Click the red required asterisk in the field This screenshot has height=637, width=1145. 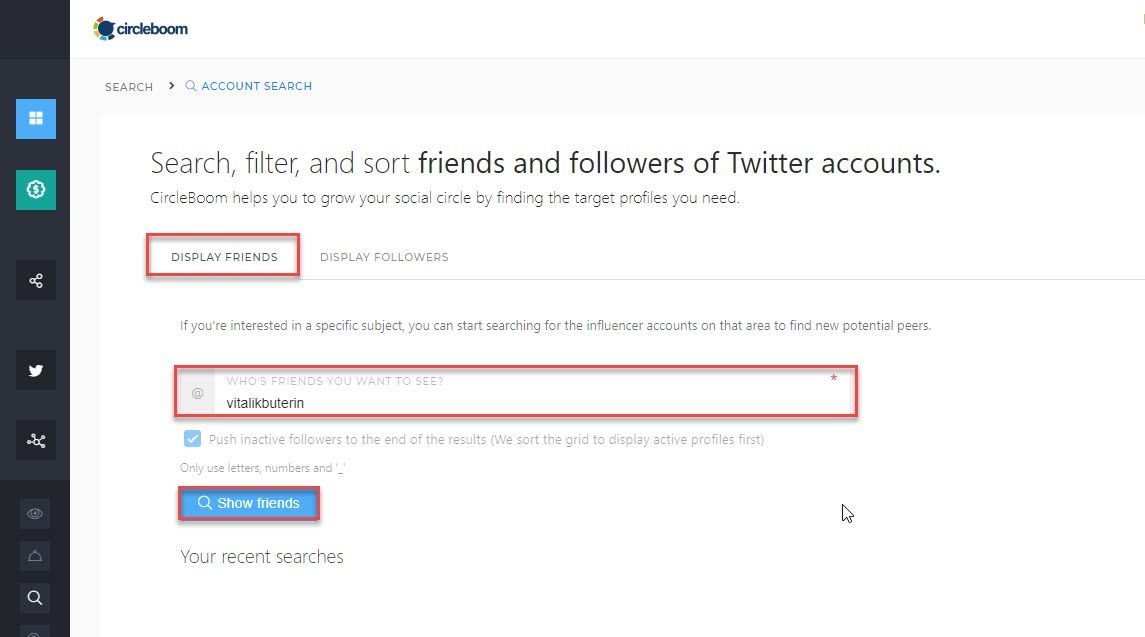pos(836,379)
